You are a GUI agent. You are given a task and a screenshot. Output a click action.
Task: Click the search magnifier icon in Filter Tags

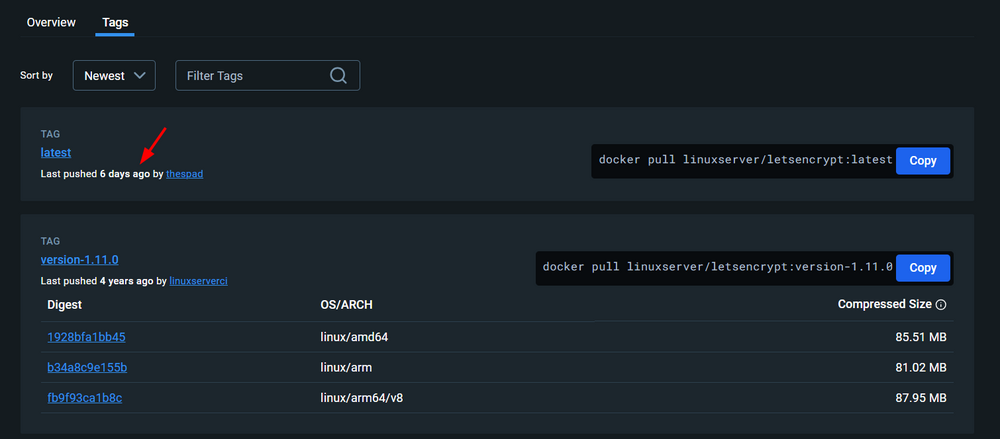click(x=338, y=75)
